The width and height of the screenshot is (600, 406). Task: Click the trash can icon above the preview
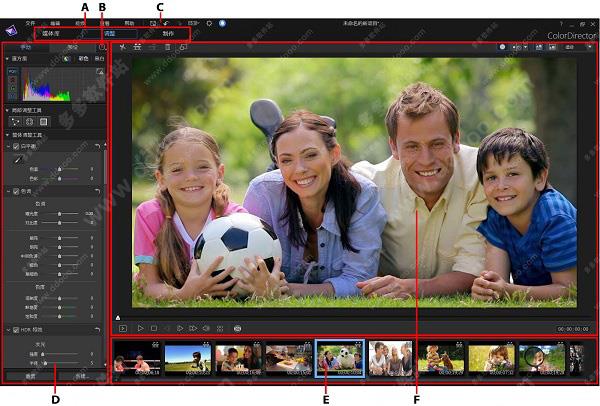(168, 47)
